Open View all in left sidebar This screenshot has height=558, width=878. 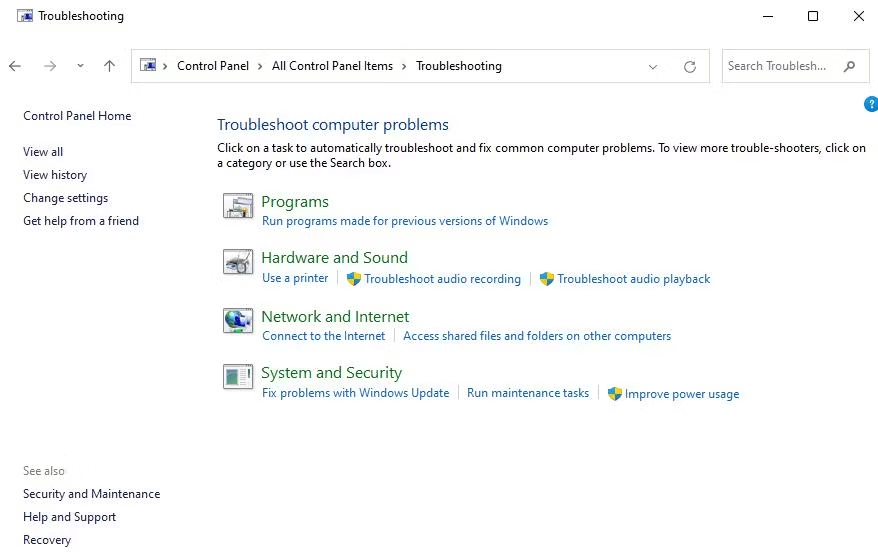coord(43,152)
